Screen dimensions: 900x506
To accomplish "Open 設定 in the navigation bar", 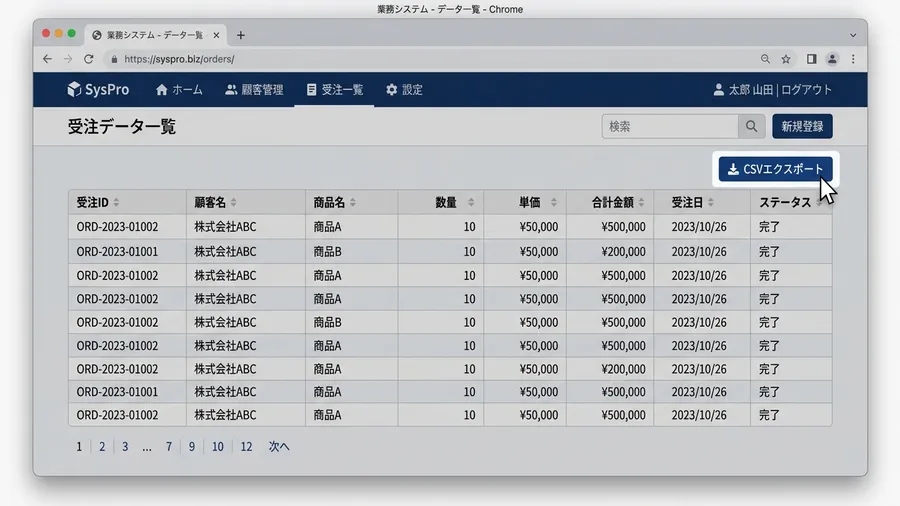I will click(x=404, y=89).
